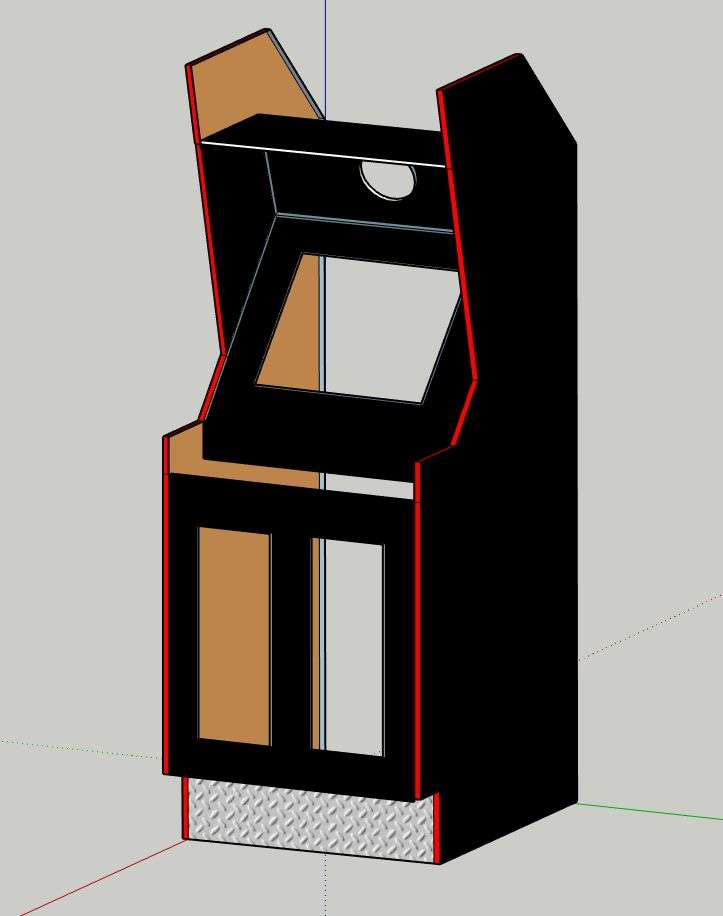Image resolution: width=723 pixels, height=916 pixels.
Task: Select the diamond plate kick panel
Action: coord(310,817)
